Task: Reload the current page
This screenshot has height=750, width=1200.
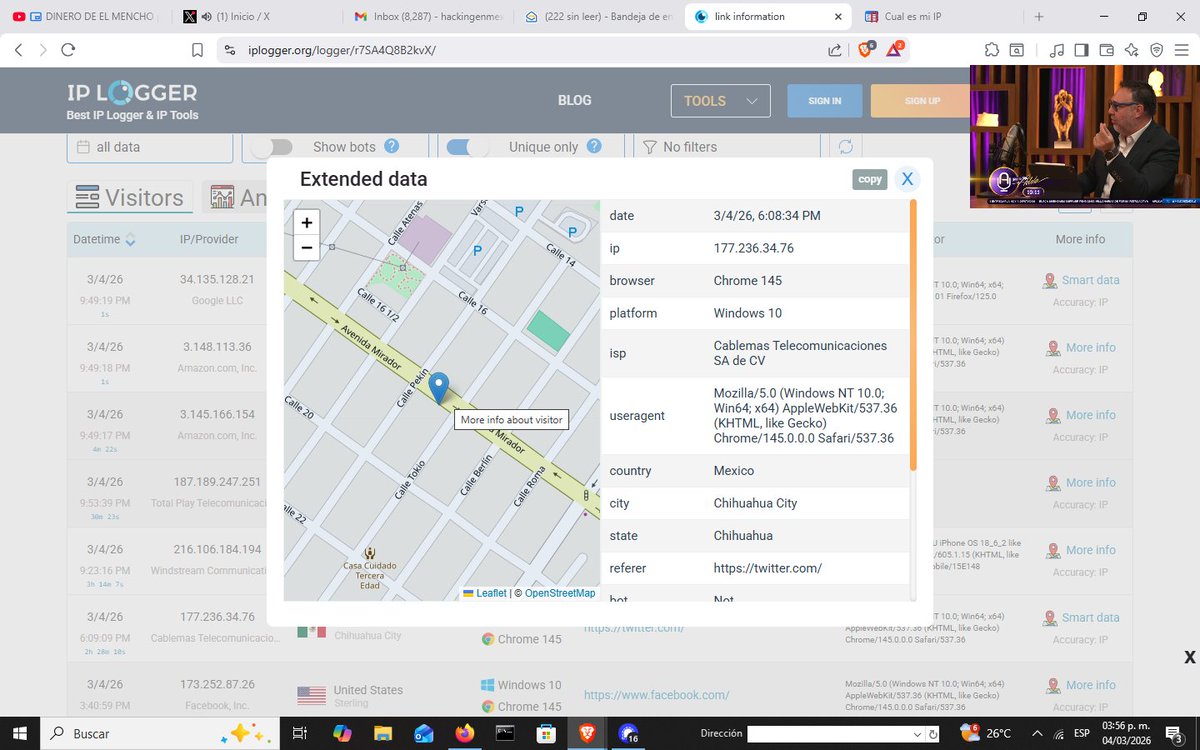Action: point(68,49)
